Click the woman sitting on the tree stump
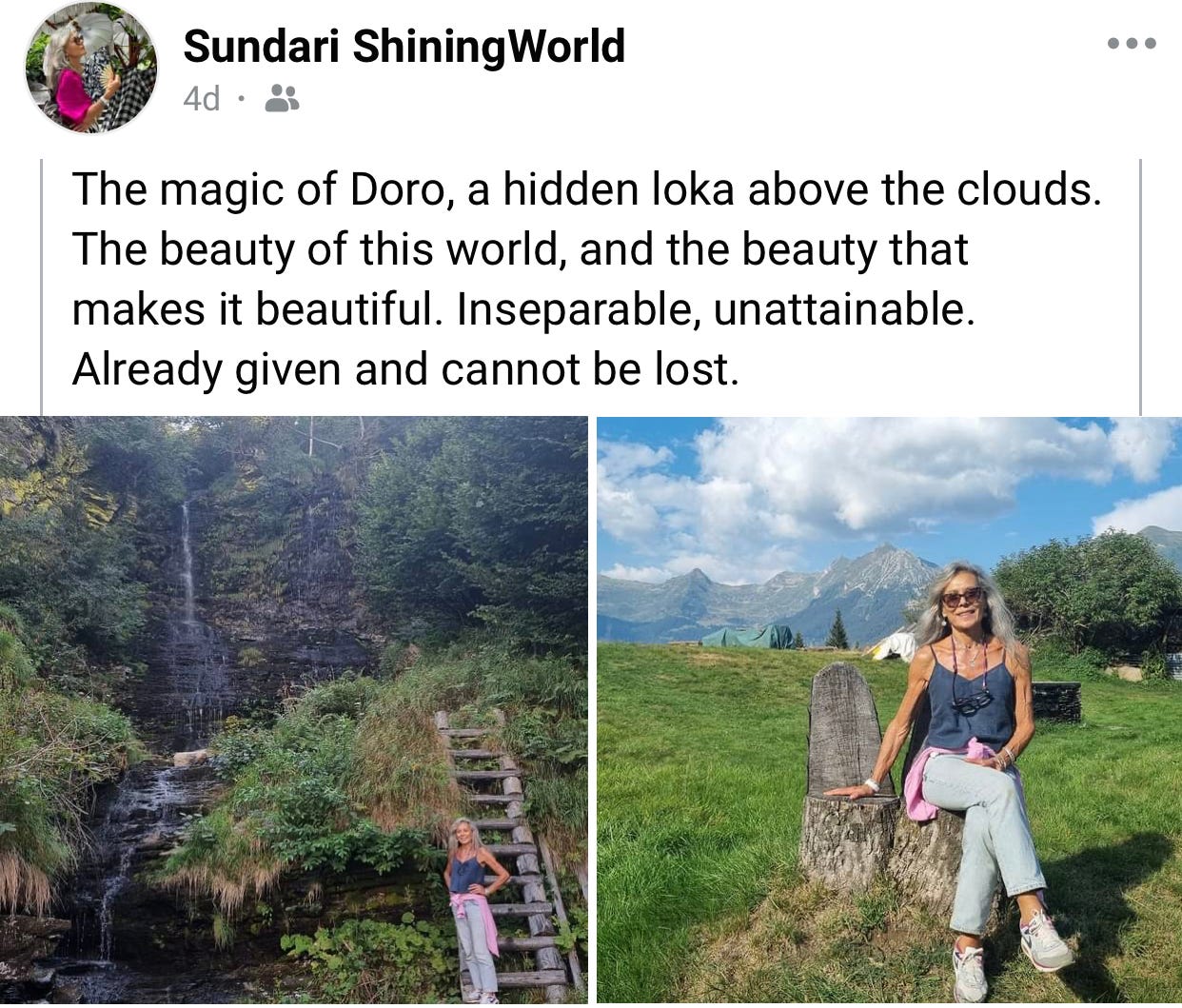Viewport: 1182px width, 1008px height. 961,761
